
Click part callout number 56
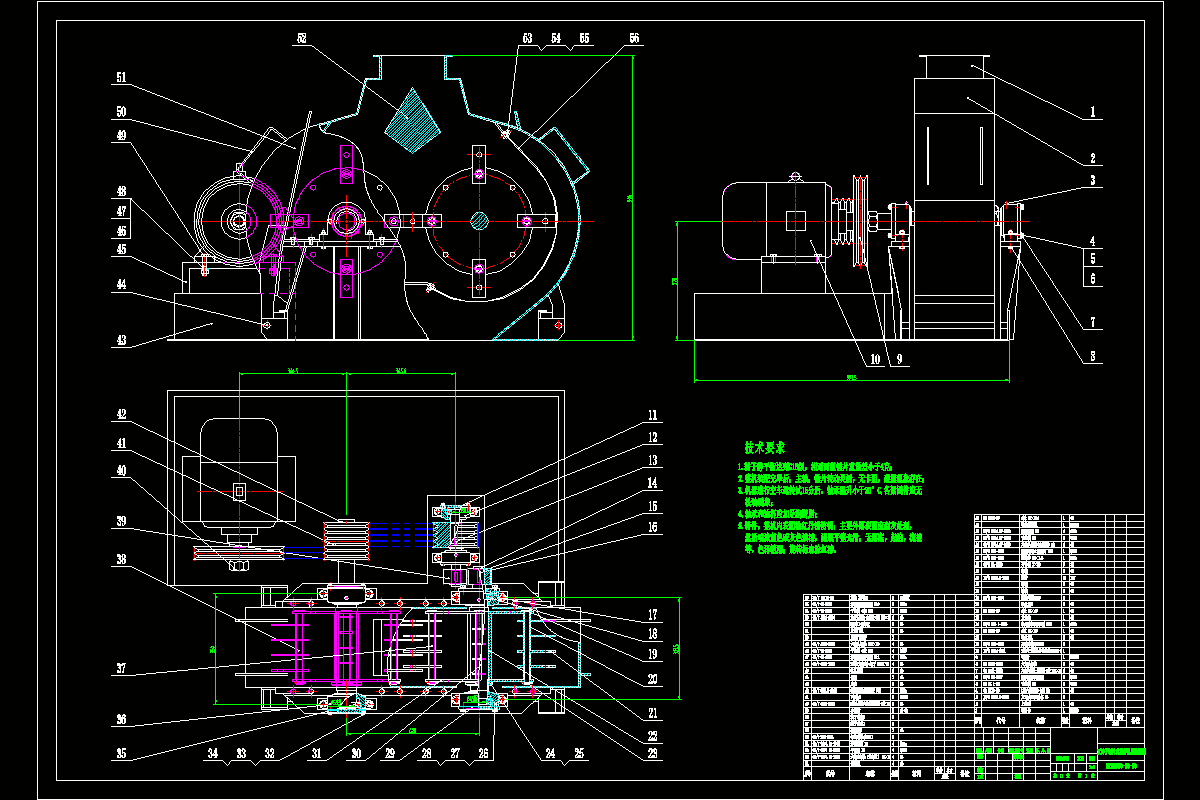pyautogui.click(x=633, y=38)
